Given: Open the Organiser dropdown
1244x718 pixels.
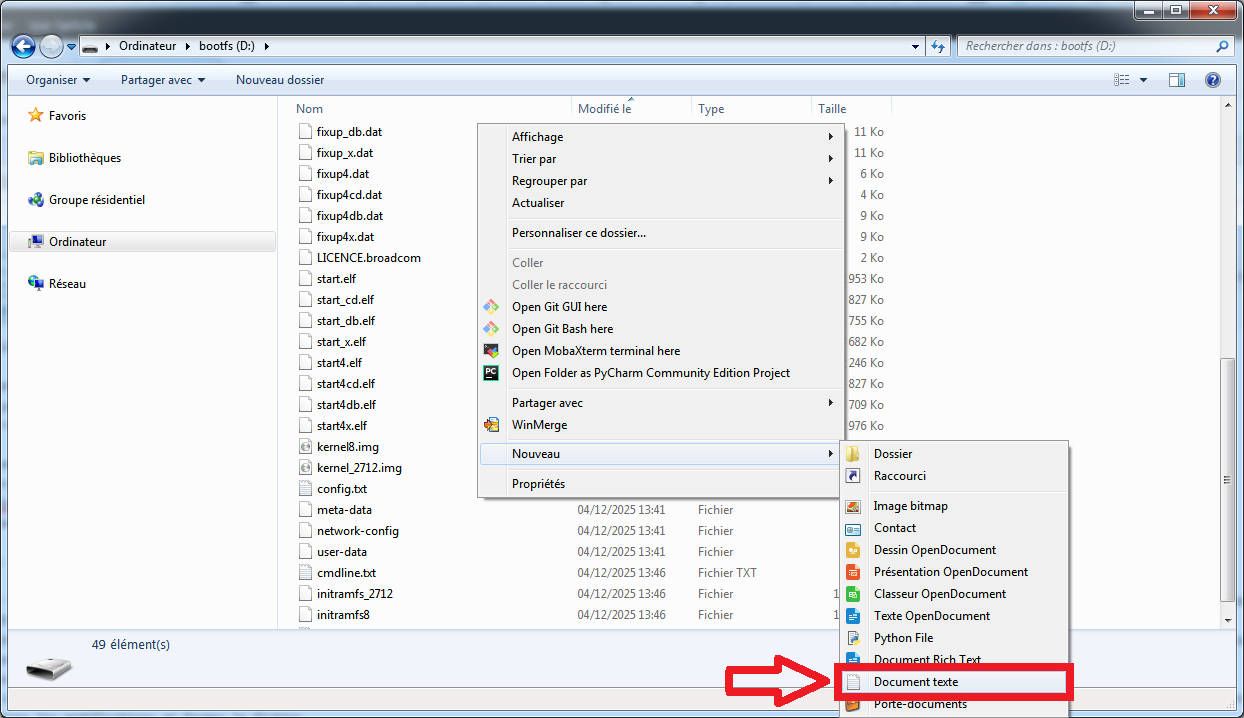Looking at the screenshot, I should point(58,80).
